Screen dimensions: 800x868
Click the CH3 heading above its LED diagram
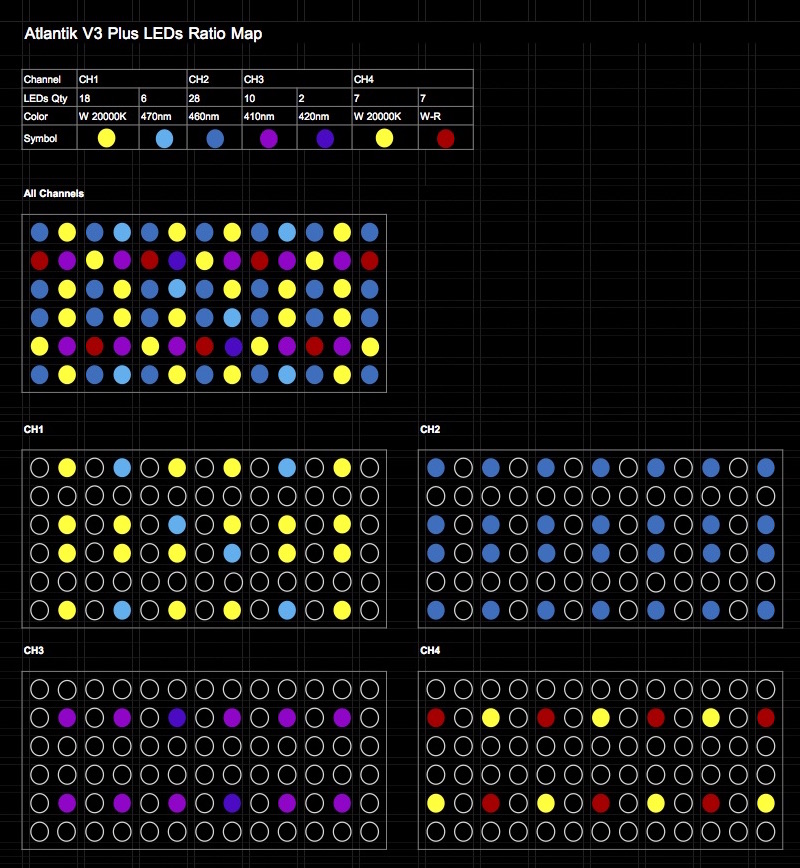click(33, 650)
